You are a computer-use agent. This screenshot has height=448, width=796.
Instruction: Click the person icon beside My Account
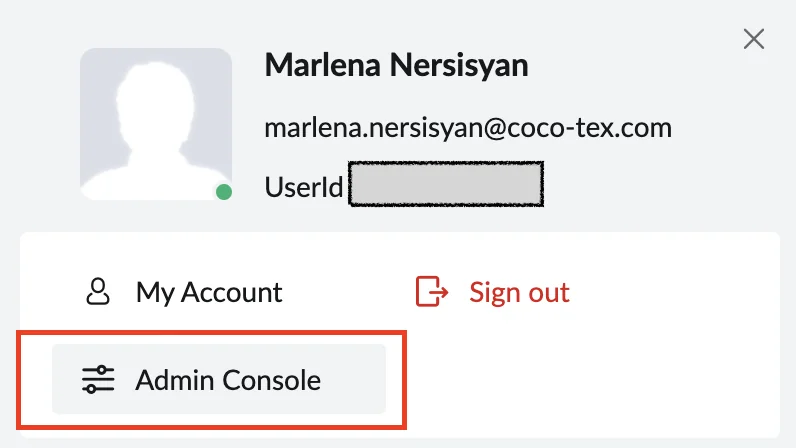97,292
